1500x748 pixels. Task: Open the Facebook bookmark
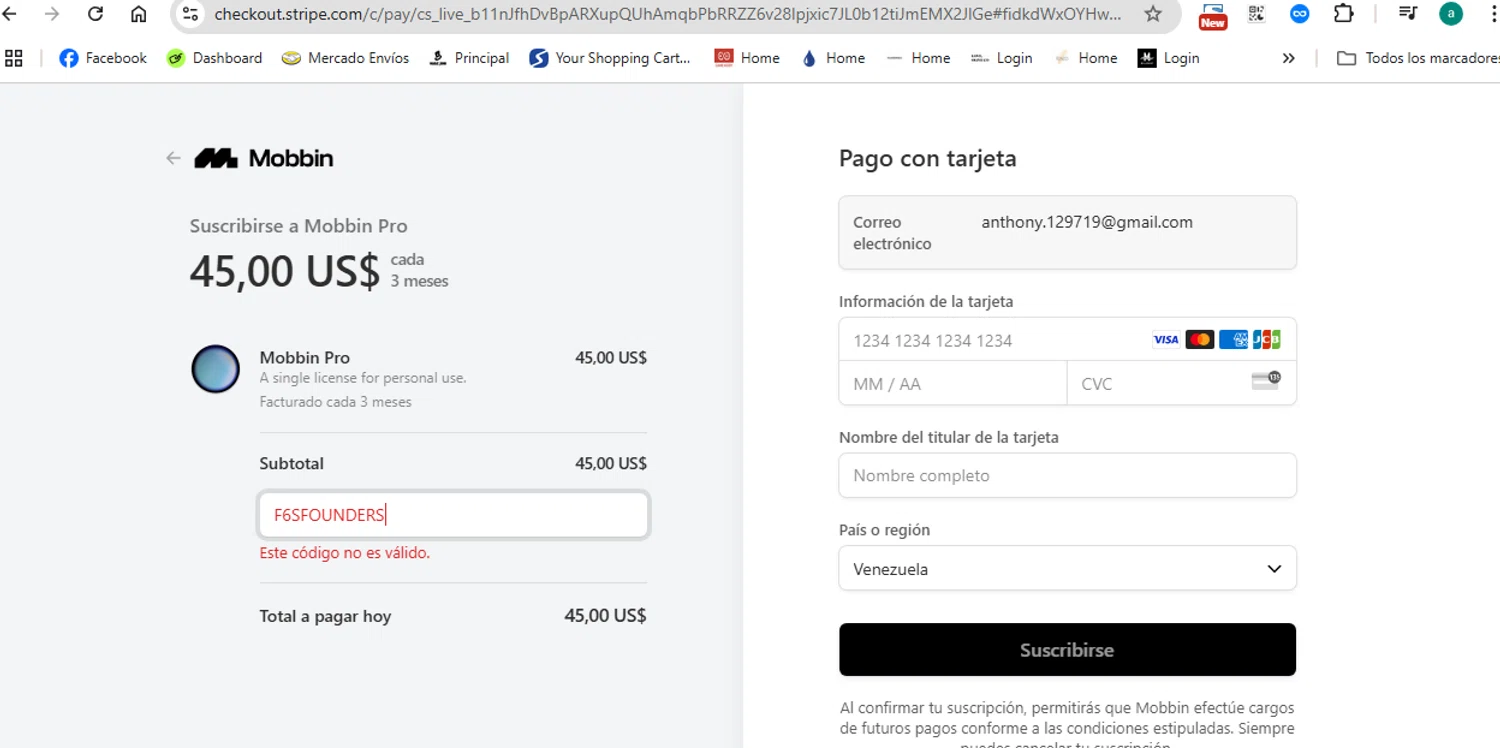[103, 58]
